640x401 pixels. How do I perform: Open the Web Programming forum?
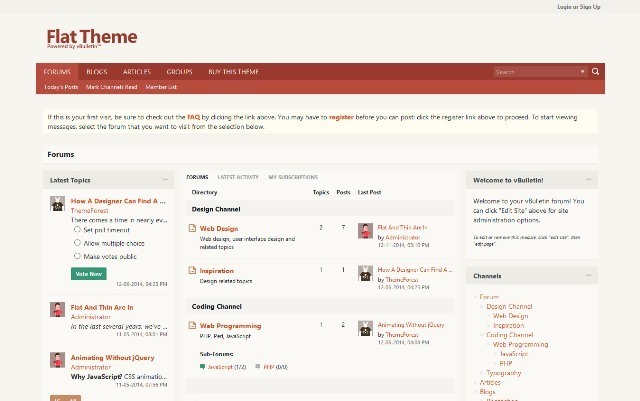230,326
